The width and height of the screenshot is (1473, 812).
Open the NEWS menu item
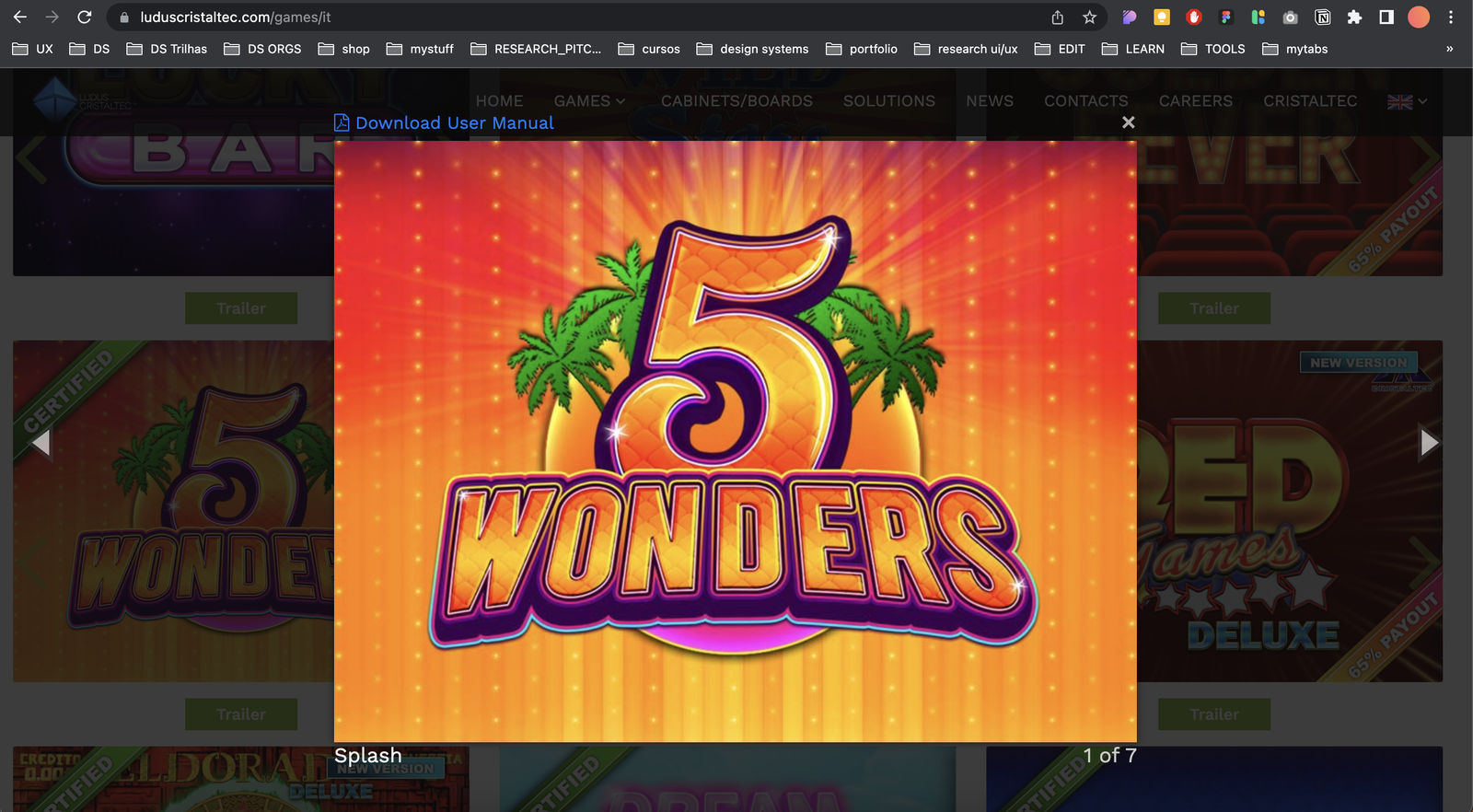(x=990, y=101)
